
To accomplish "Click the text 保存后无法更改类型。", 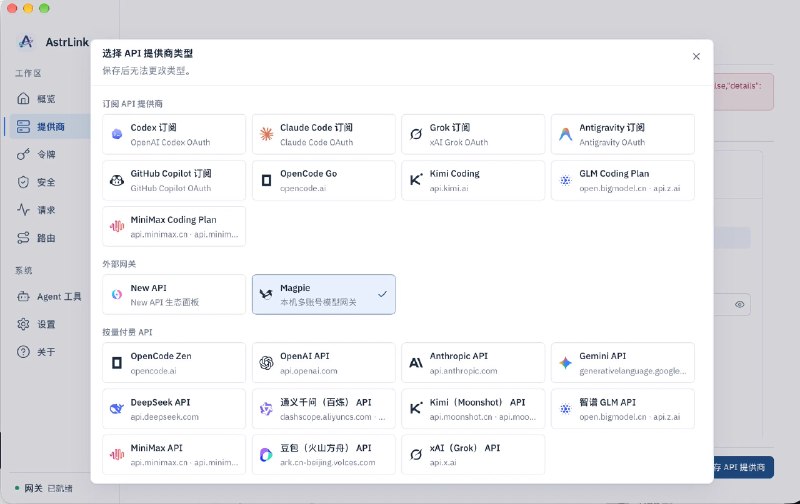I will tap(147, 71).
